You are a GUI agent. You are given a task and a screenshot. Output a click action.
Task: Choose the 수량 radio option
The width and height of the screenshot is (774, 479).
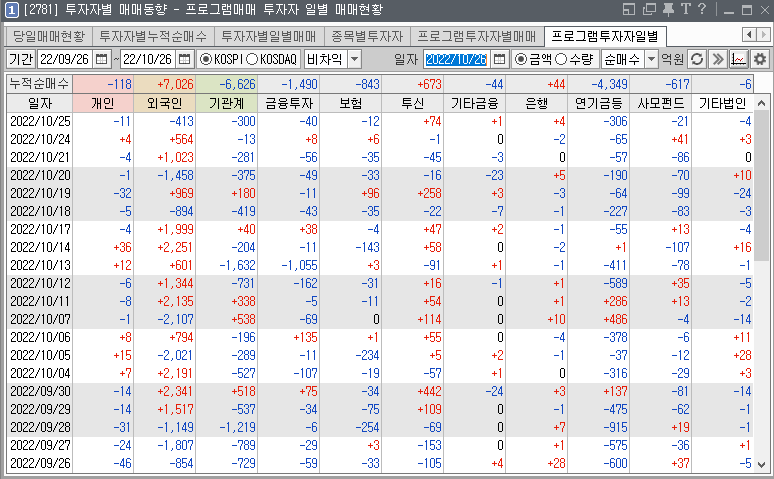click(x=561, y=59)
